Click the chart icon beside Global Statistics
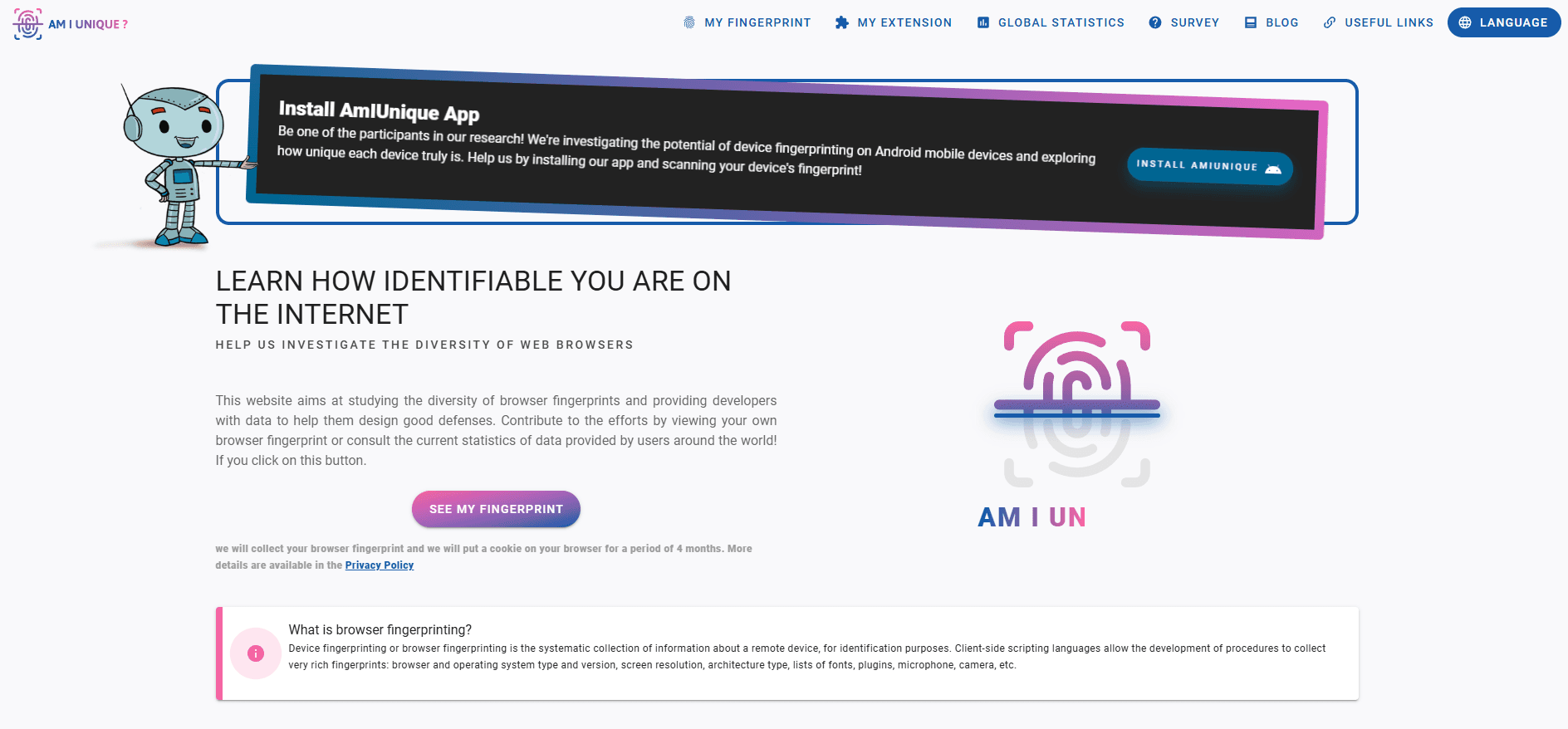1568x729 pixels. click(983, 22)
